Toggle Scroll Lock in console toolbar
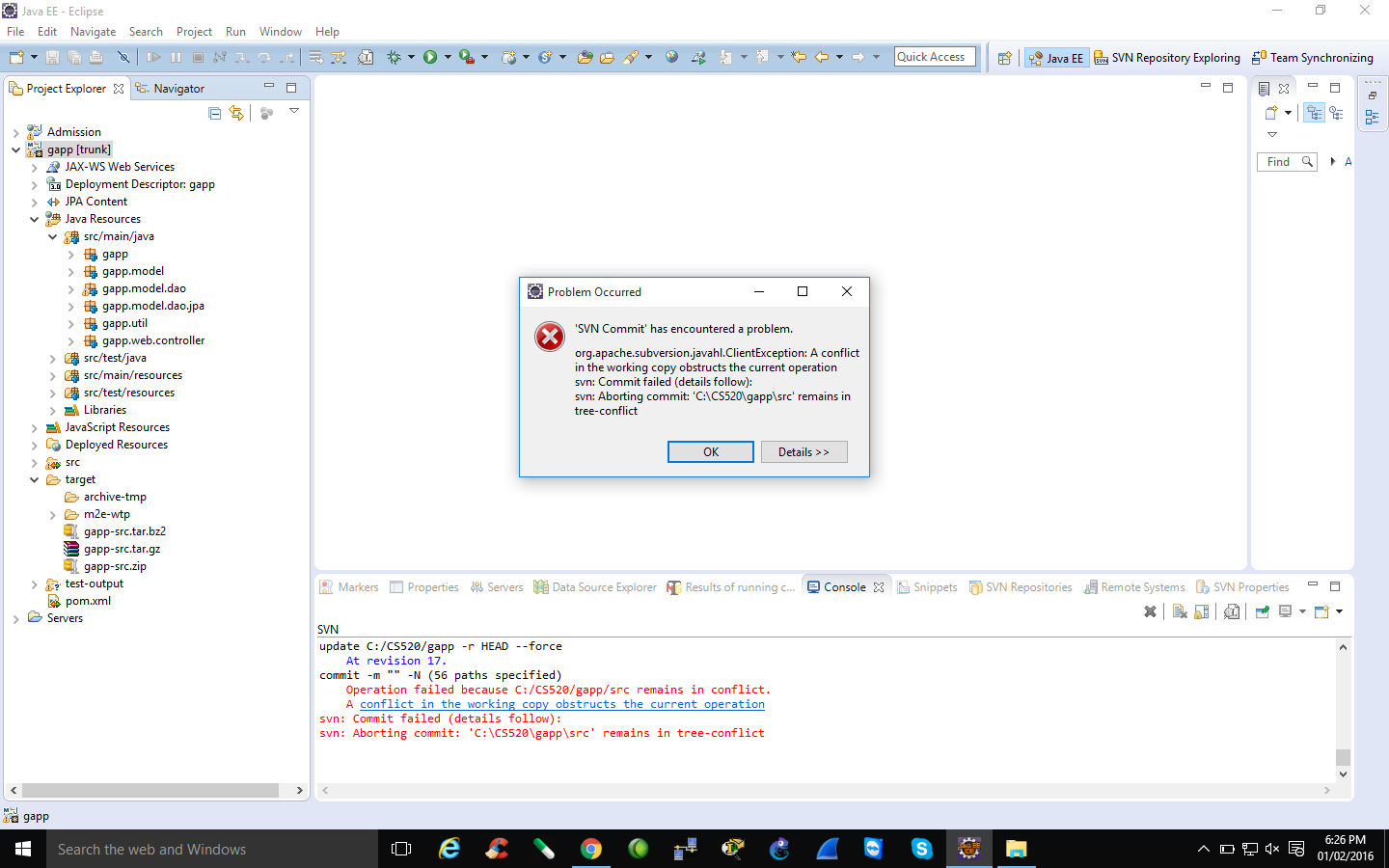The width and height of the screenshot is (1389, 868). [x=1202, y=611]
